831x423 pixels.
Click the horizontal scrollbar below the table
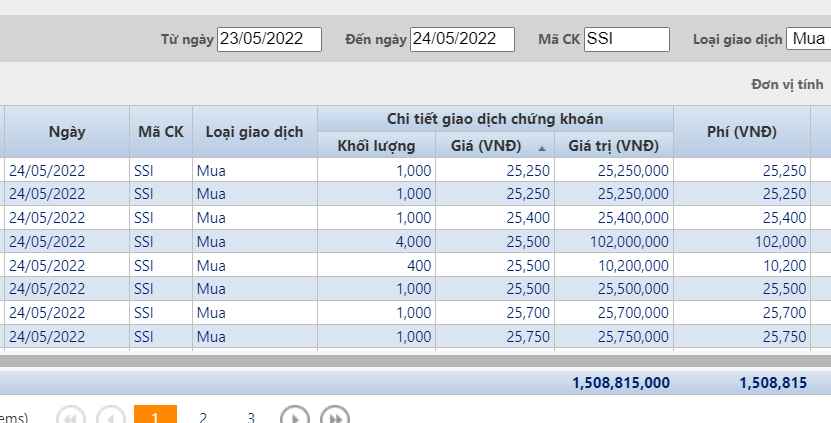pos(416,361)
